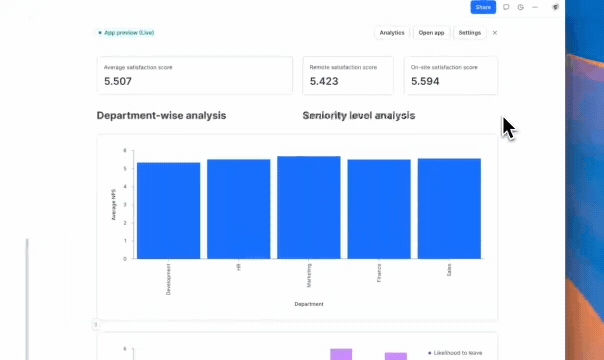
Task: Toggle the Likelihood to leave legend item
Action: (x=455, y=353)
